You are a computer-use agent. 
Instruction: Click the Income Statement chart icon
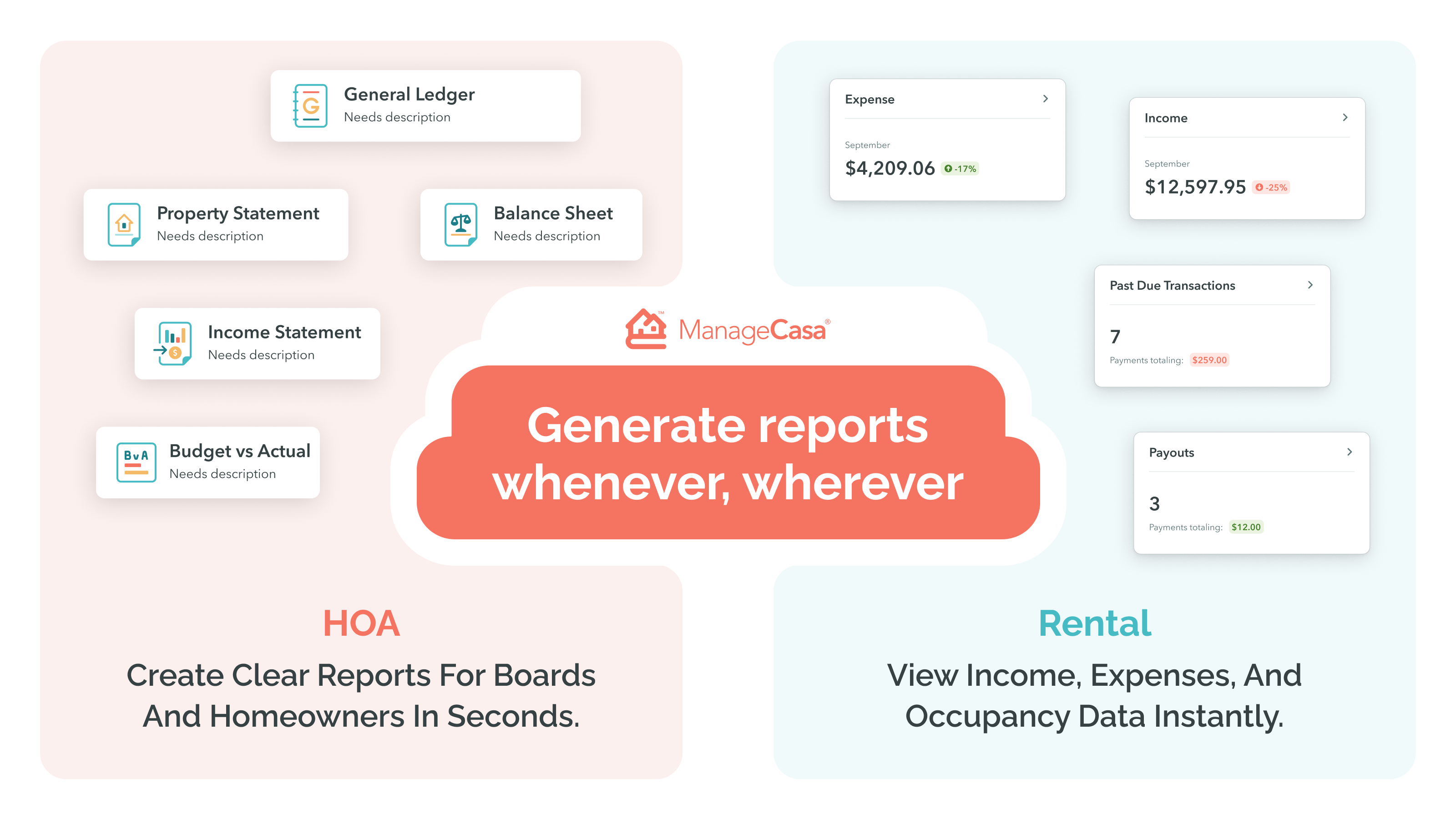173,343
